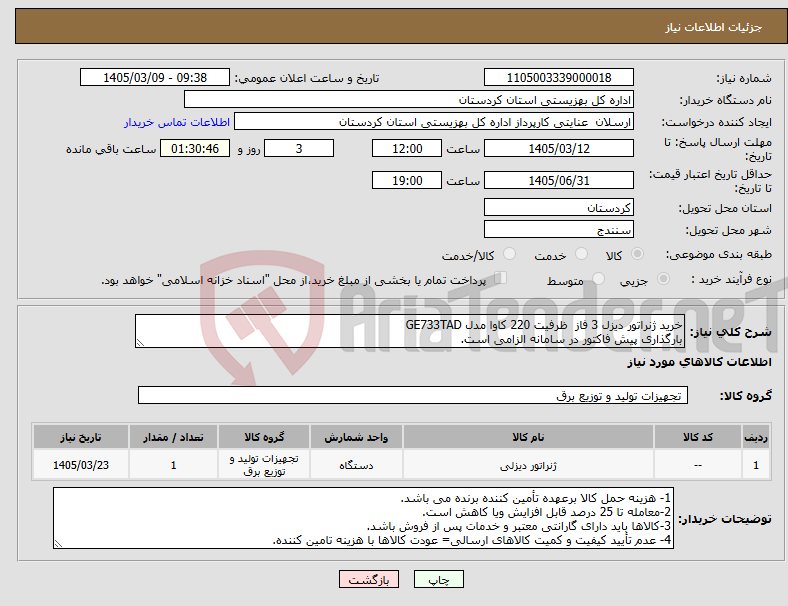788x606 pixels.
Task: Click the delivery province field کردستان
Action: coord(558,207)
